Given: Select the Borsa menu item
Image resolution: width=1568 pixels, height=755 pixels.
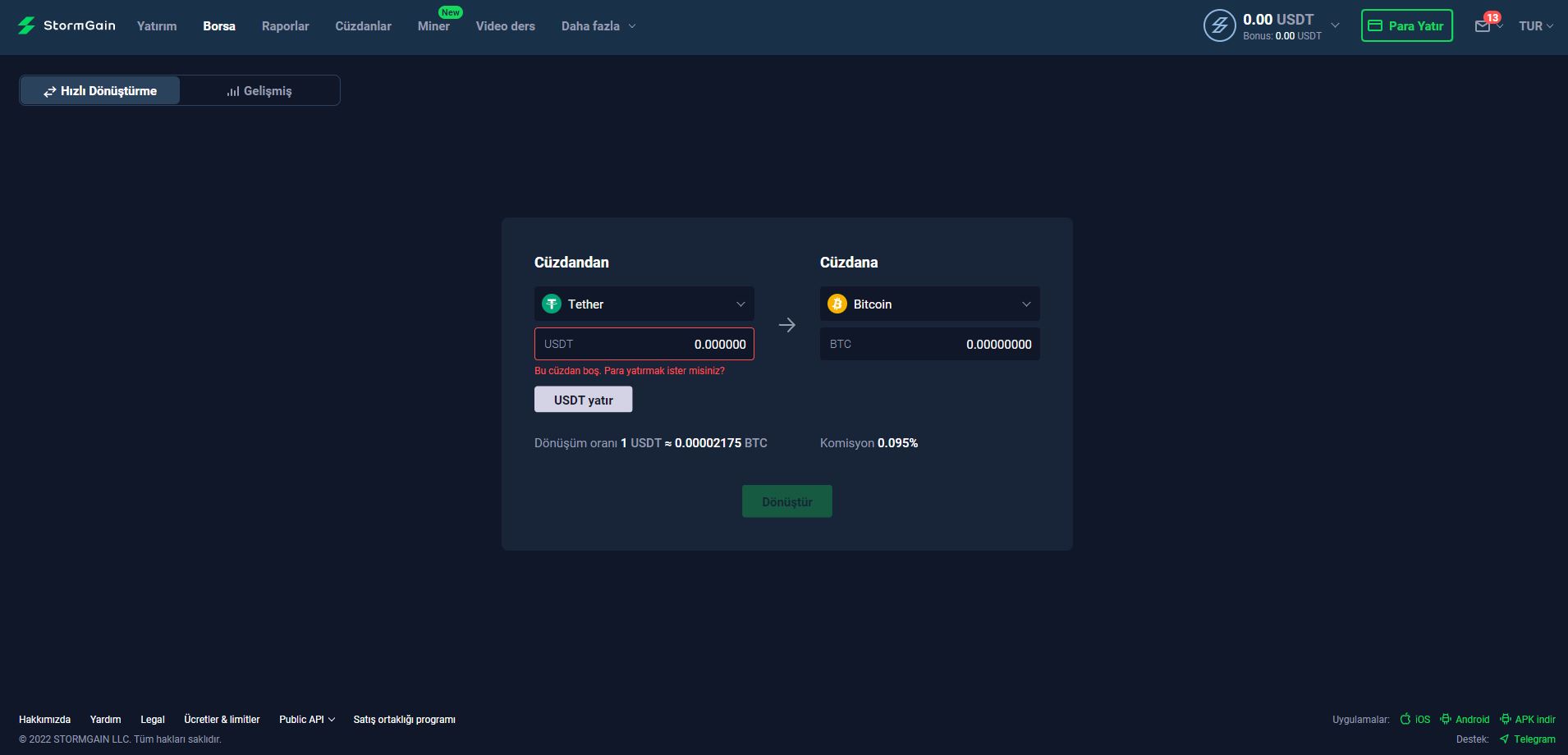Looking at the screenshot, I should point(219,26).
